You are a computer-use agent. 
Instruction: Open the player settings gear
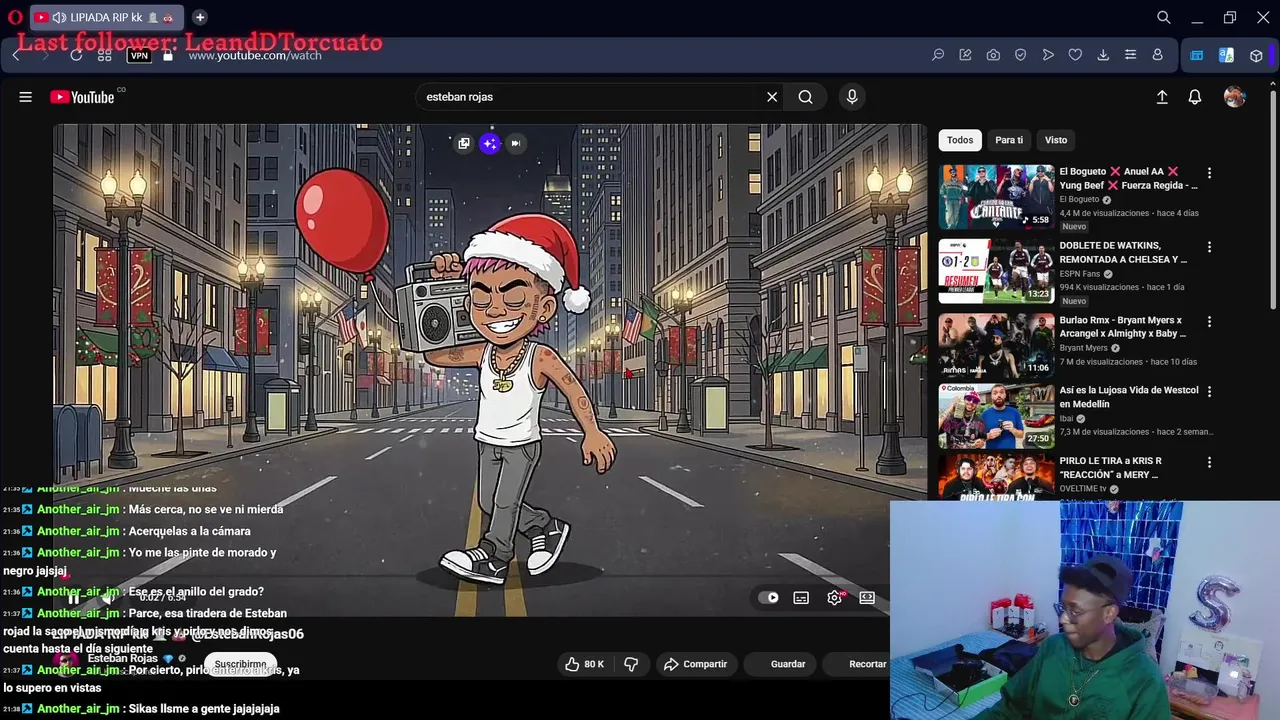[835, 598]
